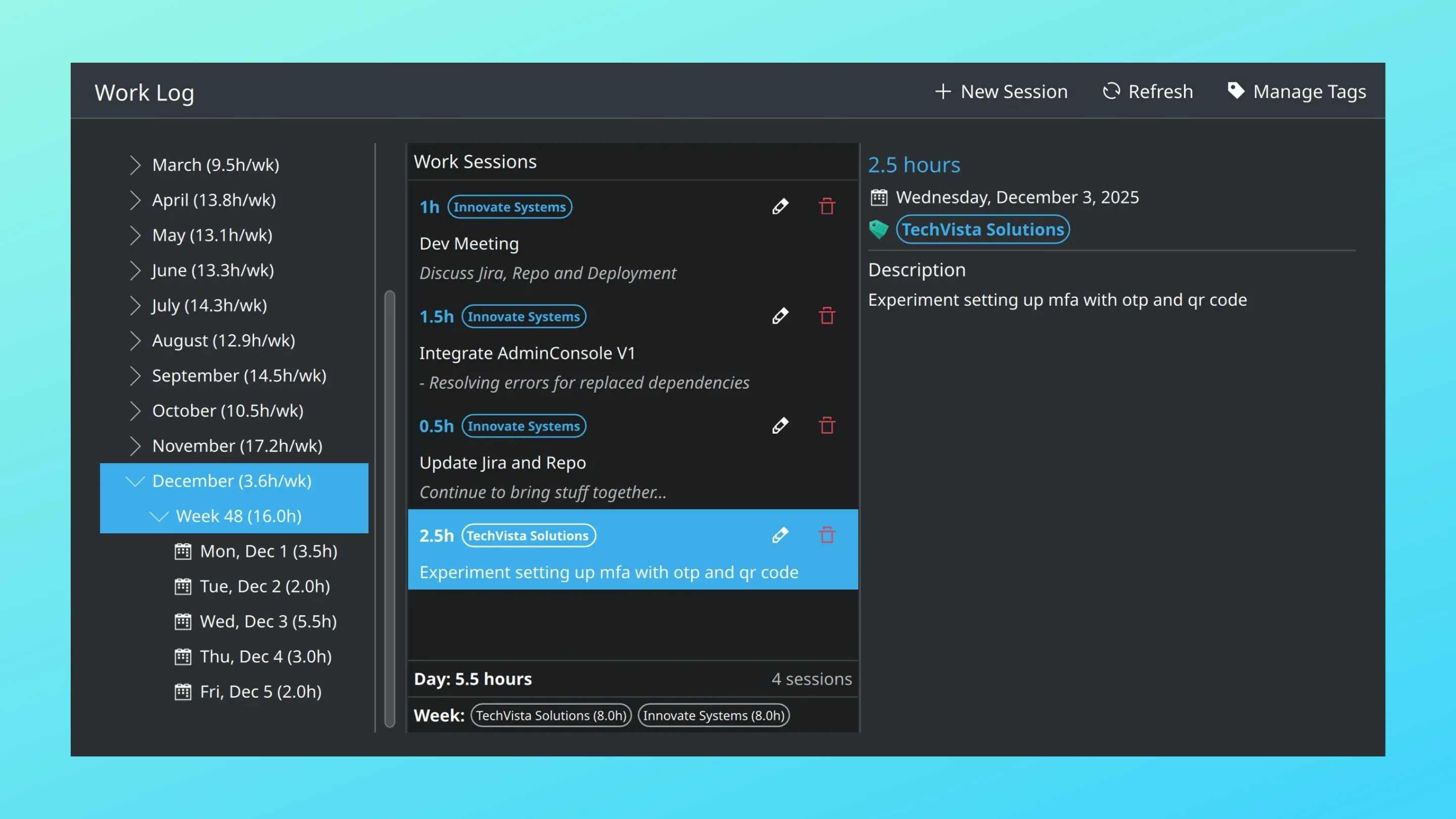Click the TechVista Solutions tag in the detail panel
Viewport: 1456px width, 819px height.
(x=982, y=230)
